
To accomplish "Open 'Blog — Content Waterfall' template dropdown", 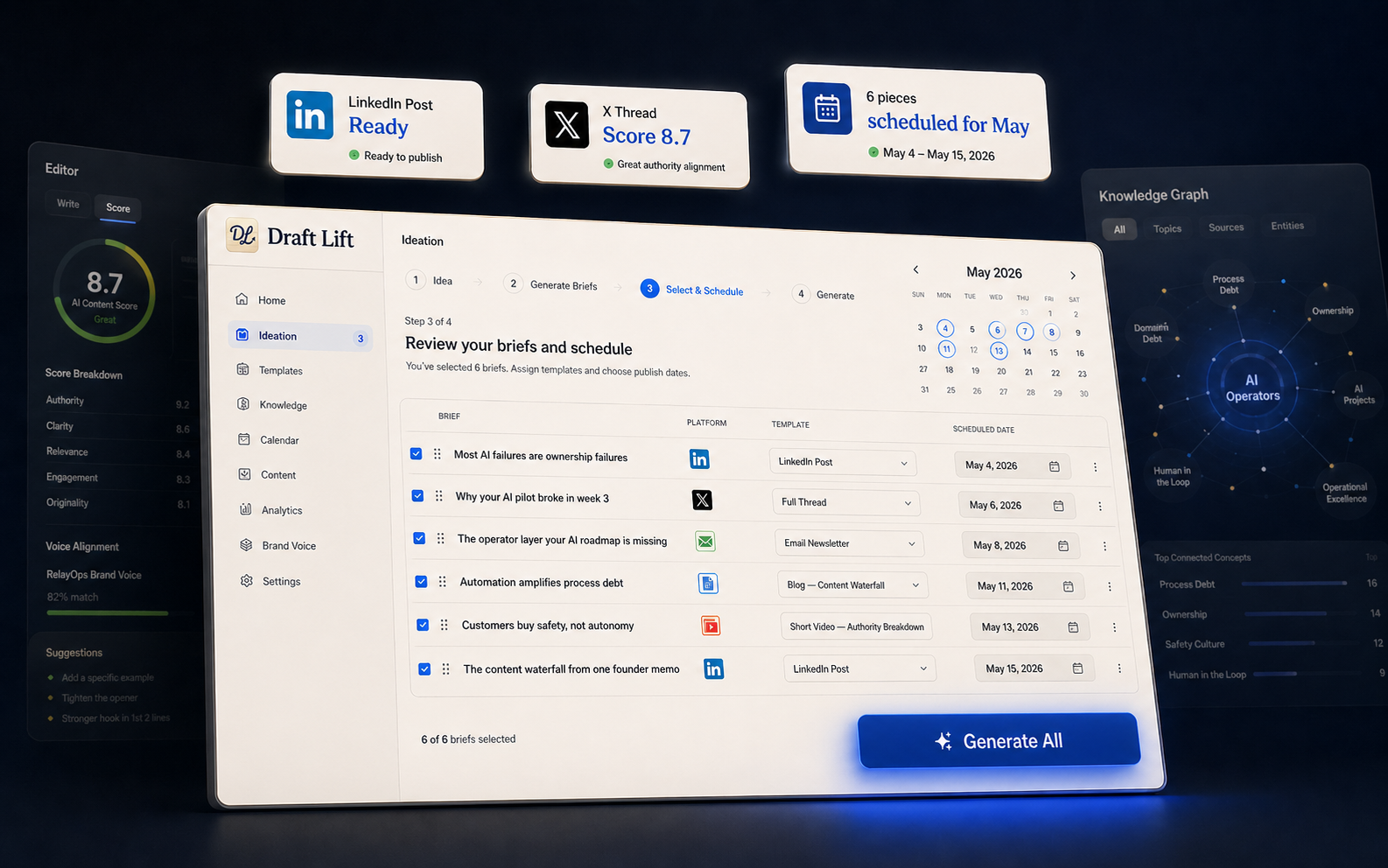I will point(852,585).
